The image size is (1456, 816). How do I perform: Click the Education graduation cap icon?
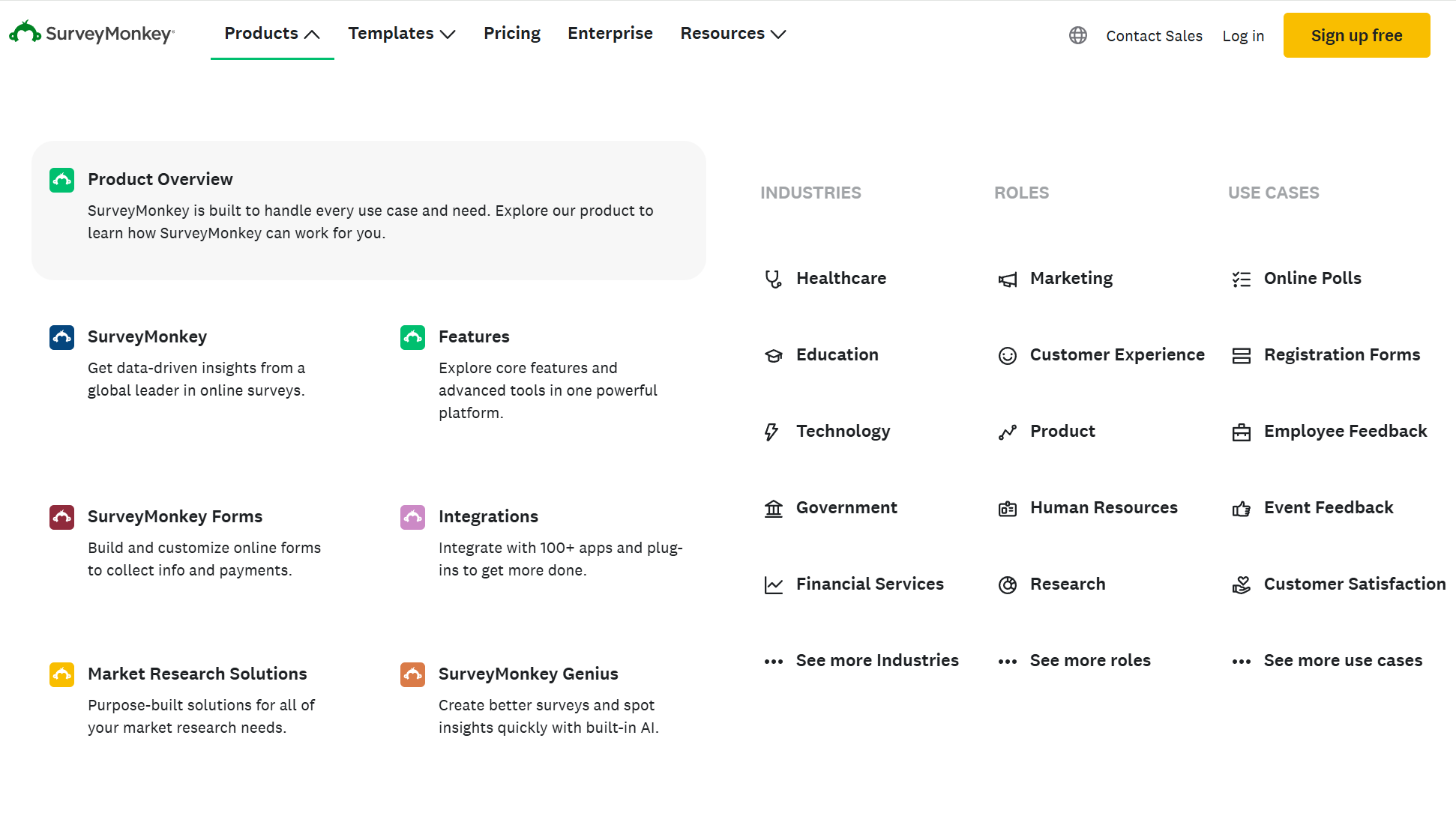pyautogui.click(x=773, y=356)
